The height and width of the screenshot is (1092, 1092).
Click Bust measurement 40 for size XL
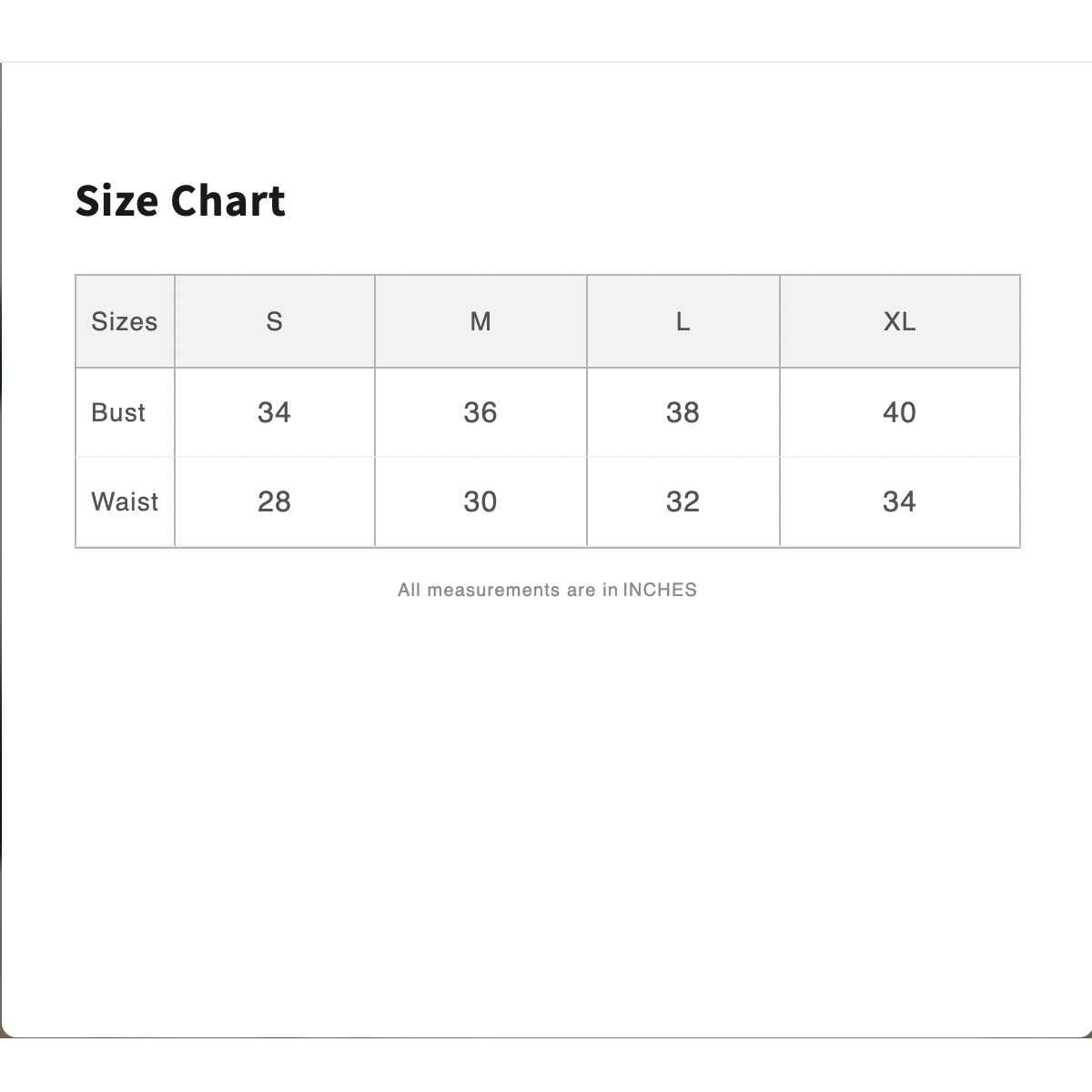coord(899,412)
